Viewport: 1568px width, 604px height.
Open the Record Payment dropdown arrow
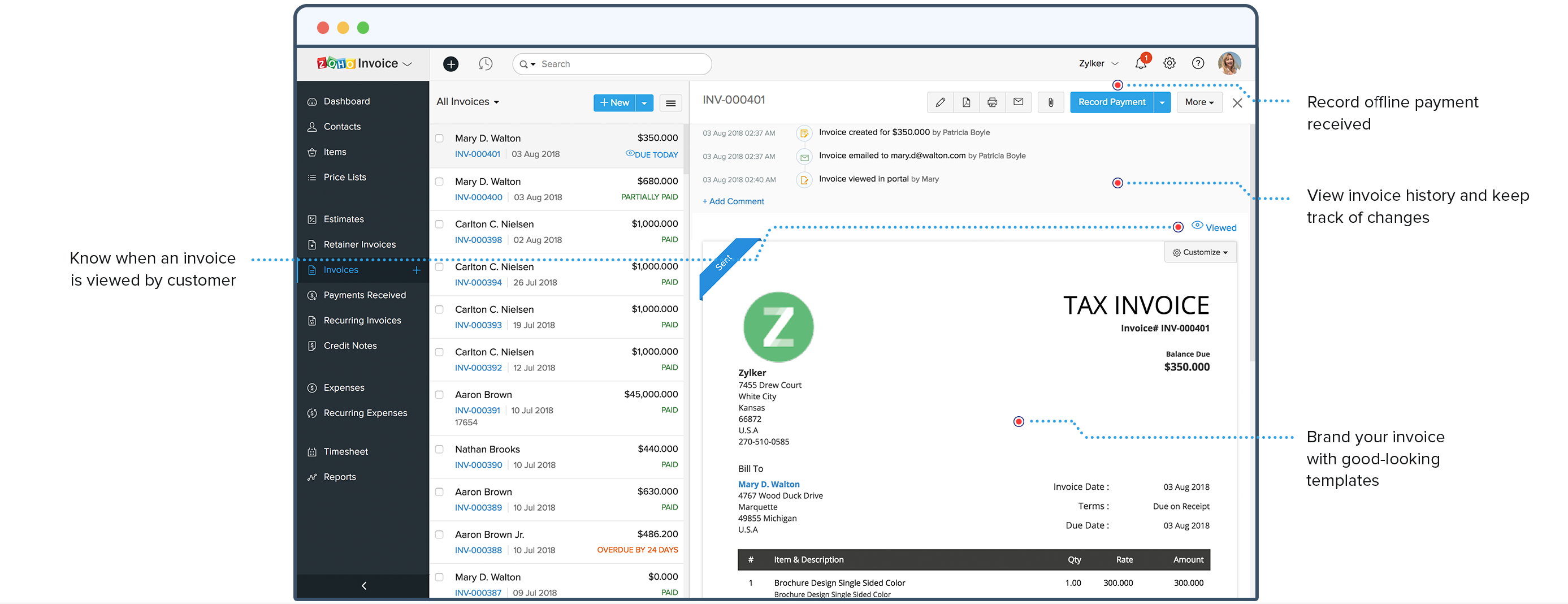[1162, 102]
